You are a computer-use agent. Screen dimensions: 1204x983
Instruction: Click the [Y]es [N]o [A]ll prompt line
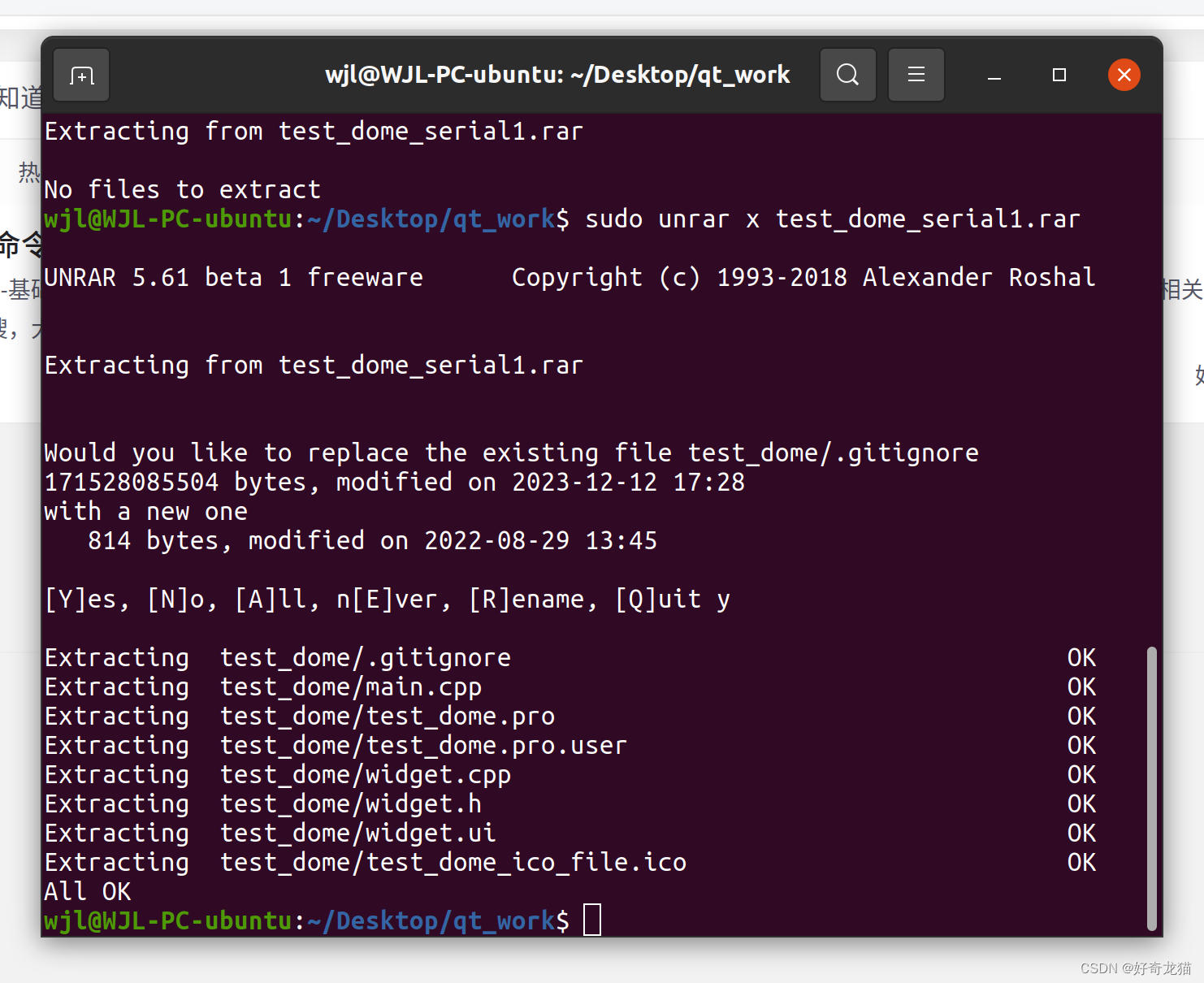coord(388,600)
